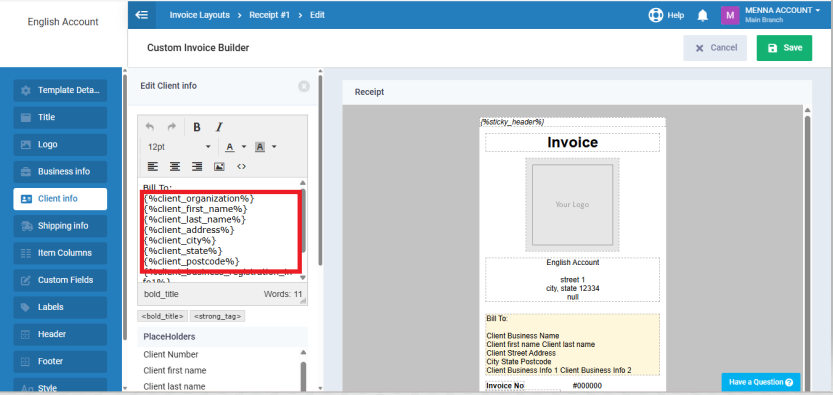
Task: Click the purple M account avatar
Action: [730, 15]
